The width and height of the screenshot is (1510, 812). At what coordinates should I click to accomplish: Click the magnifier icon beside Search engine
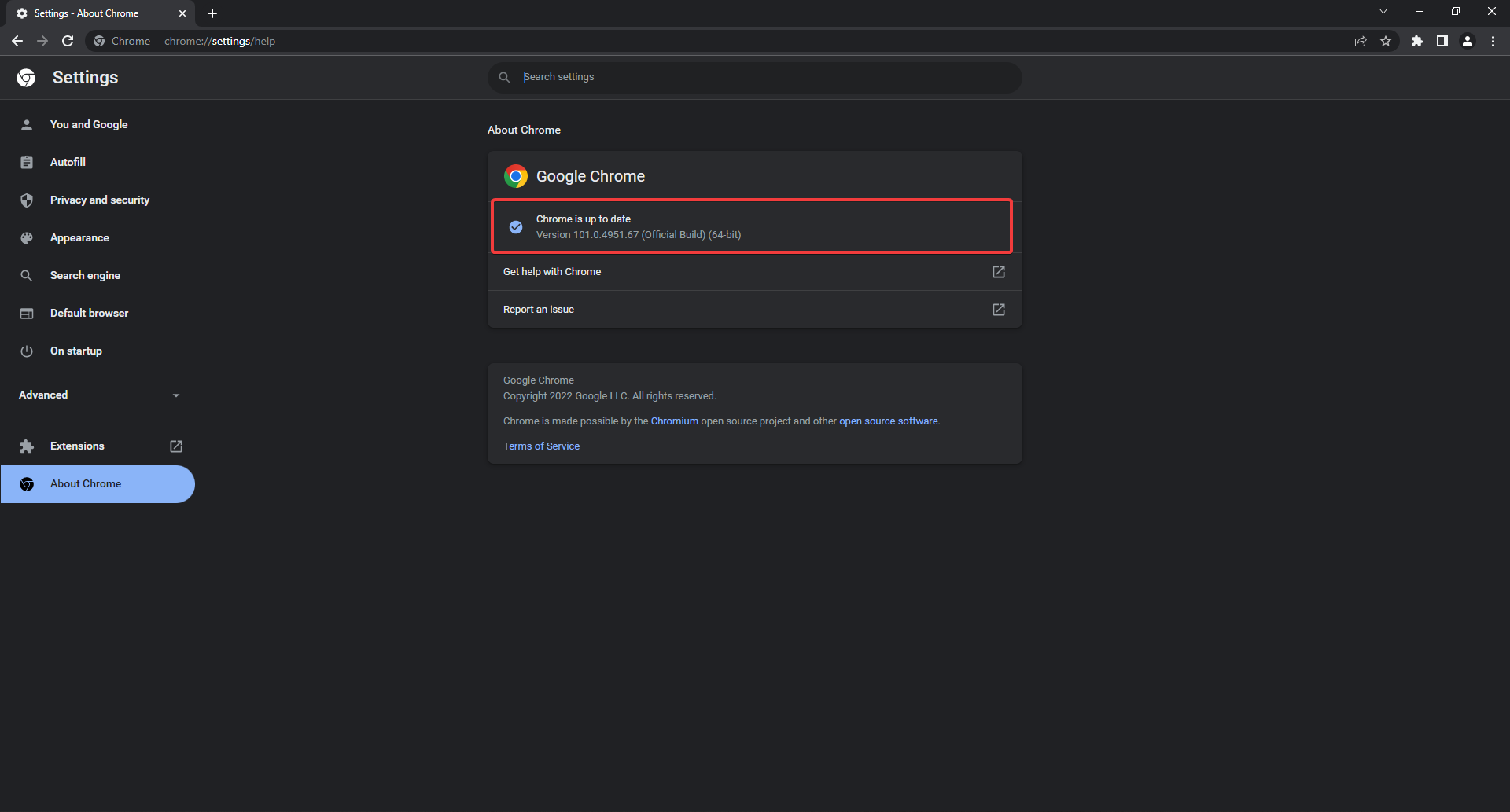pyautogui.click(x=27, y=275)
